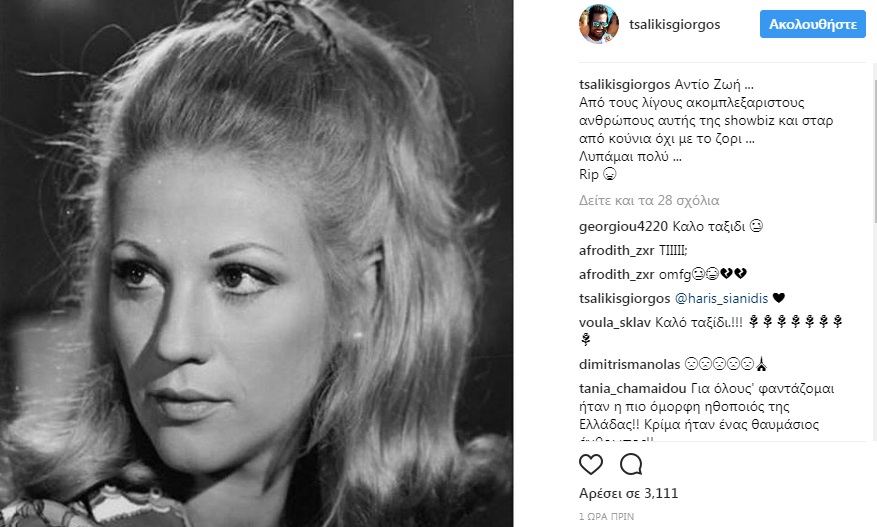Image resolution: width=877 pixels, height=527 pixels.
Task: Open tsalikisgiorgos username in the caption
Action: 624,85
